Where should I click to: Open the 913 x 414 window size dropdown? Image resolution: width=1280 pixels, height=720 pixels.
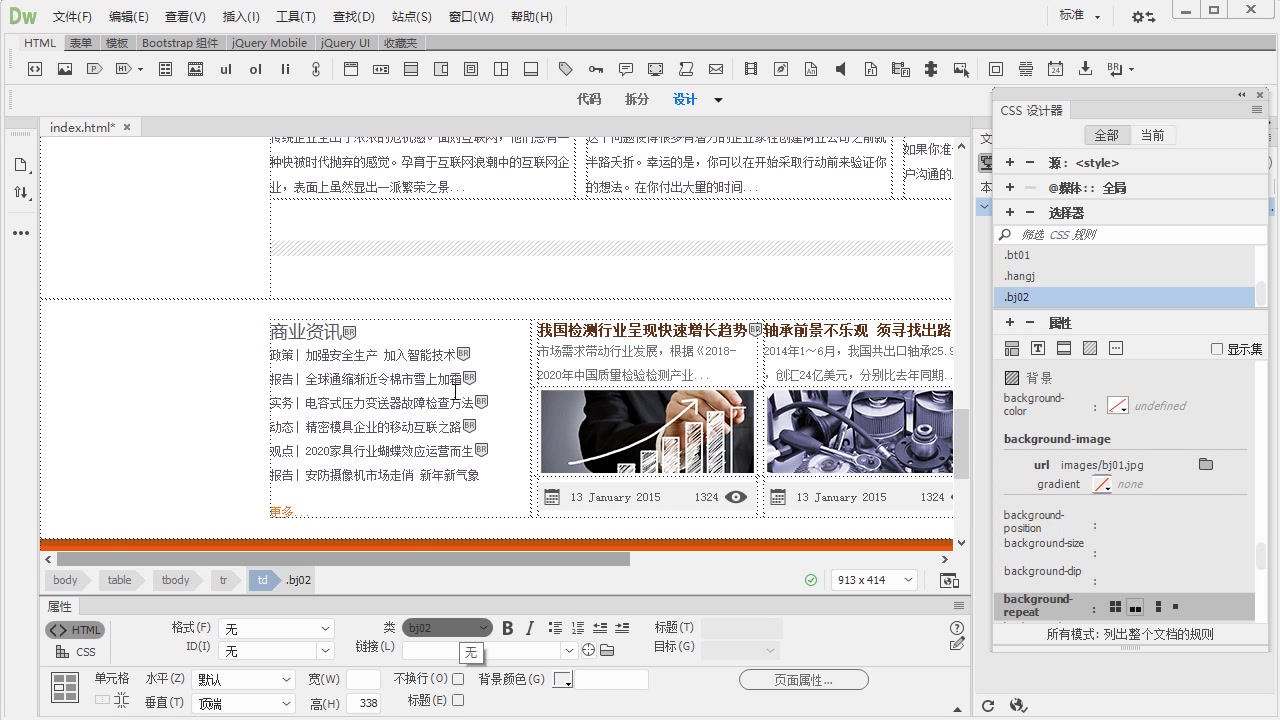pos(875,580)
